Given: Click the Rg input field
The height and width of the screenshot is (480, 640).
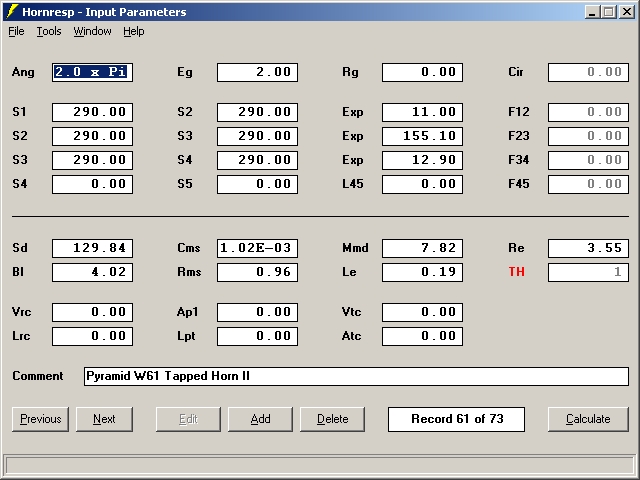Looking at the screenshot, I should click(x=422, y=72).
